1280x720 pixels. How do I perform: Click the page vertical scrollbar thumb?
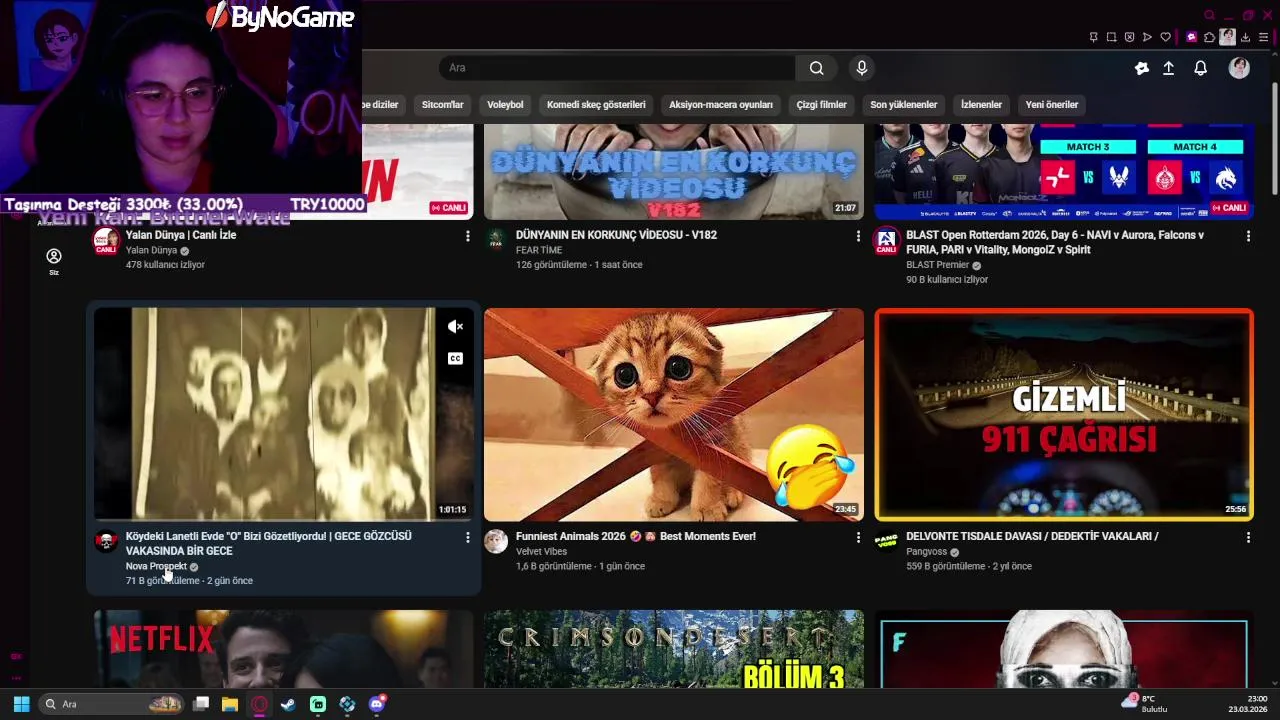[1274, 140]
